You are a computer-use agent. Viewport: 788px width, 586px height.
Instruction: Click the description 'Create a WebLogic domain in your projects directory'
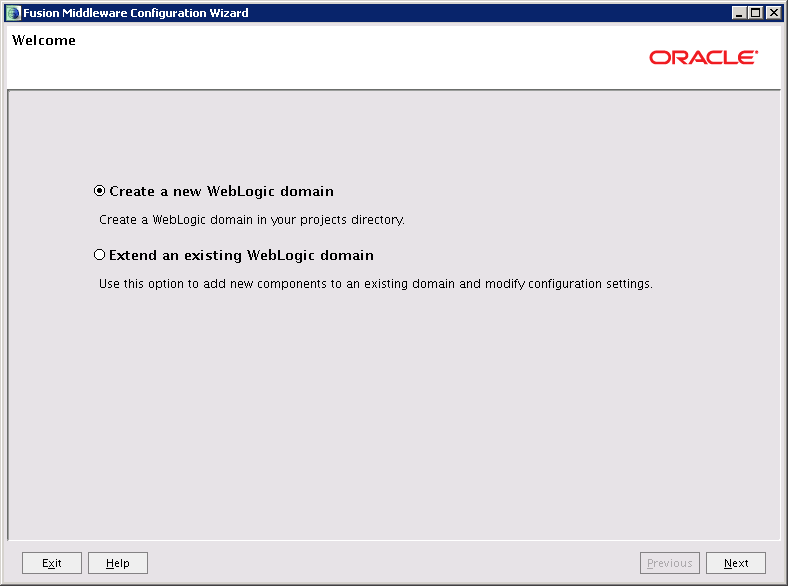[x=251, y=219]
